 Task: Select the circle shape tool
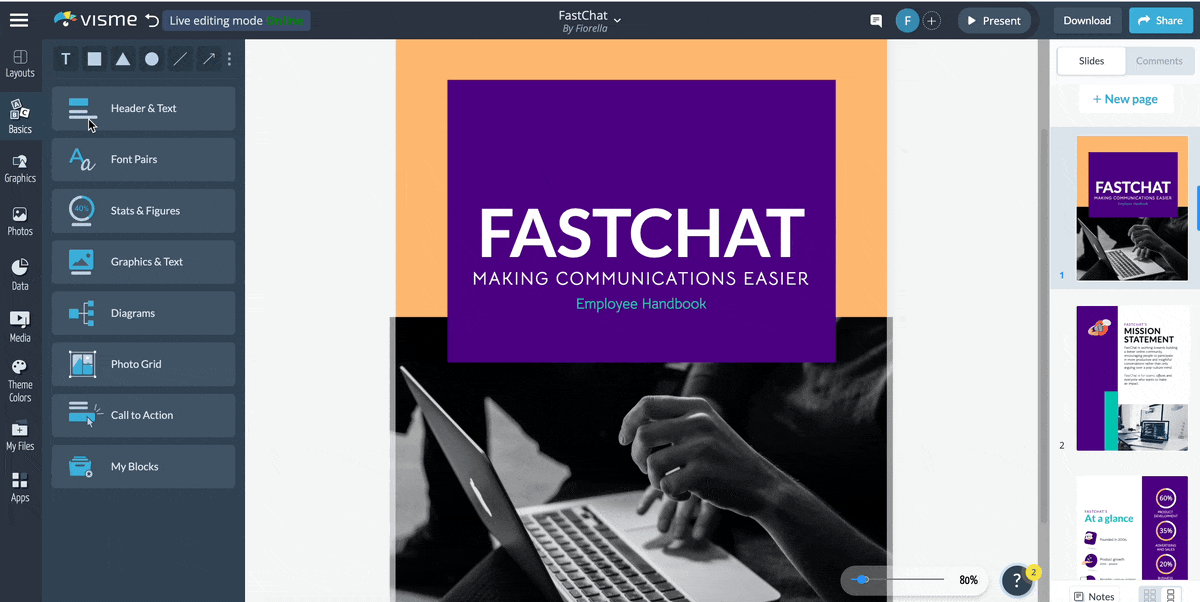tap(151, 59)
